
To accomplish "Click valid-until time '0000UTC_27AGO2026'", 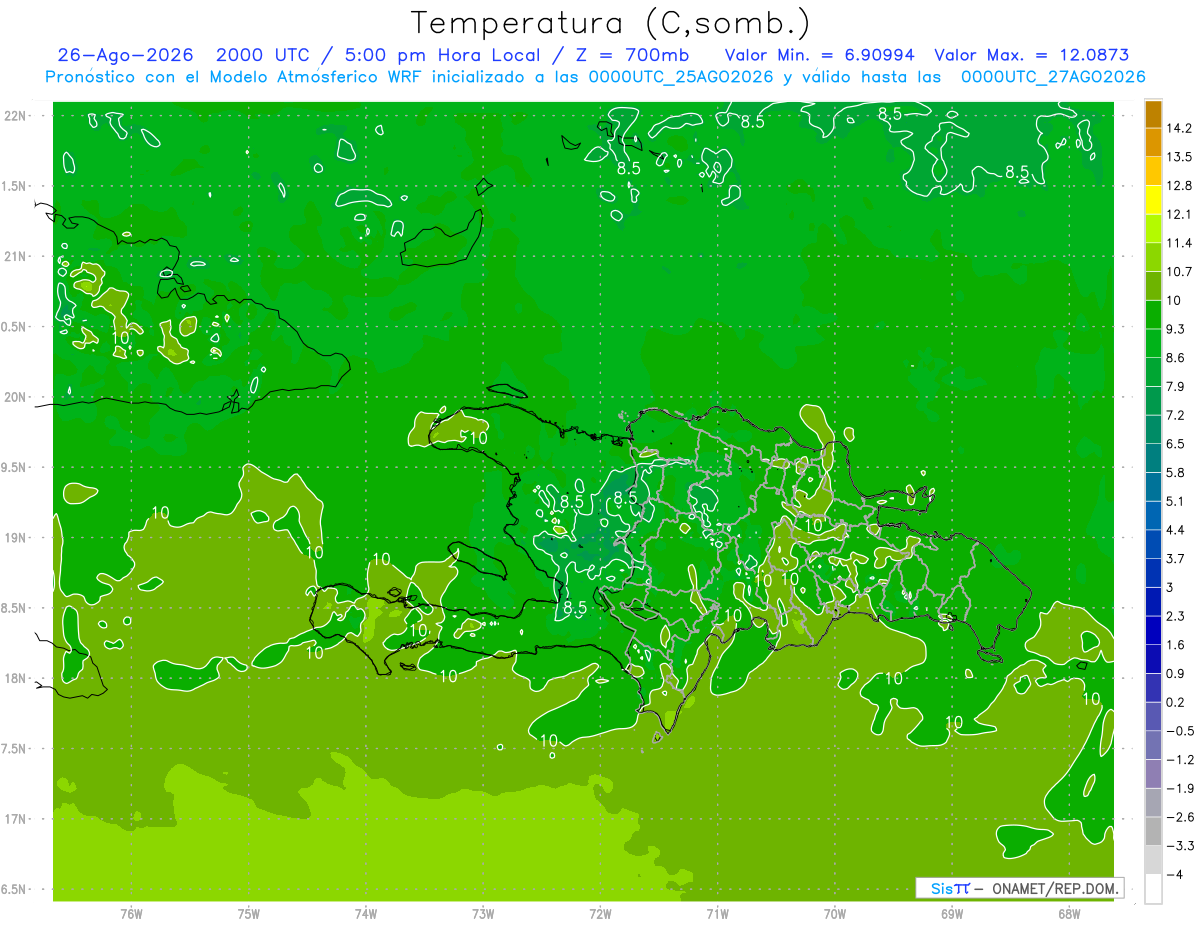I will 1053,77.
